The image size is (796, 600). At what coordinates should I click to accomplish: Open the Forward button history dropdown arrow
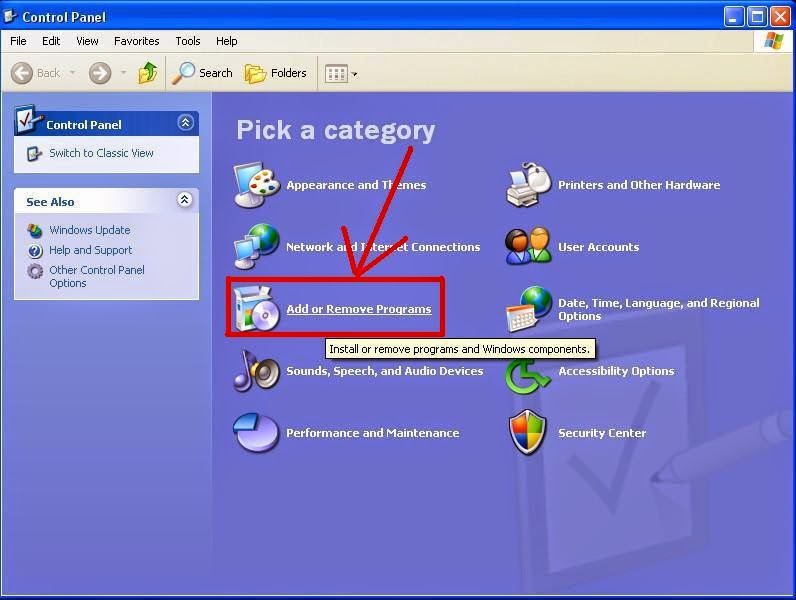click(x=123, y=73)
